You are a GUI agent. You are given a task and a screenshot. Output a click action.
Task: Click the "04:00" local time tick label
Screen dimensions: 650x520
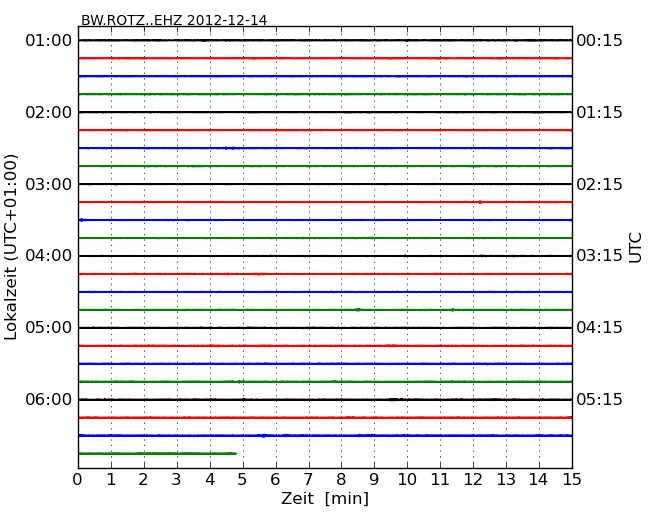coord(49,256)
